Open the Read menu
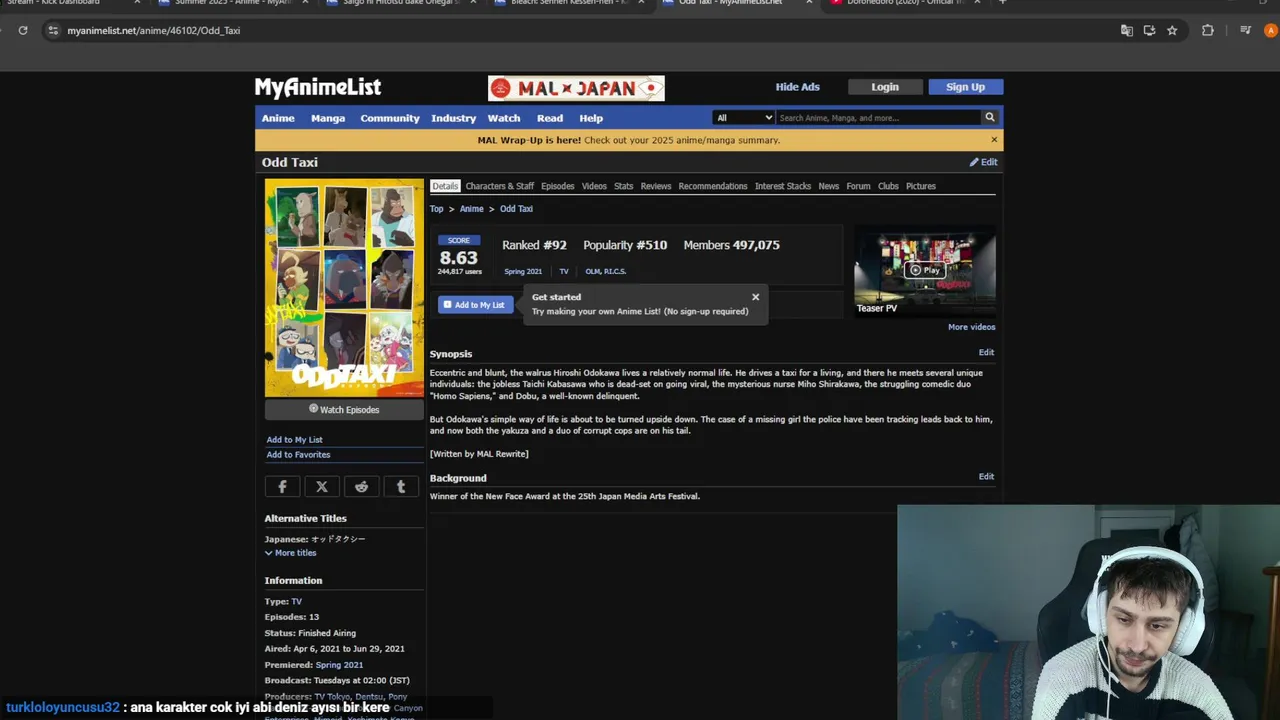This screenshot has width=1280, height=720. tap(550, 118)
